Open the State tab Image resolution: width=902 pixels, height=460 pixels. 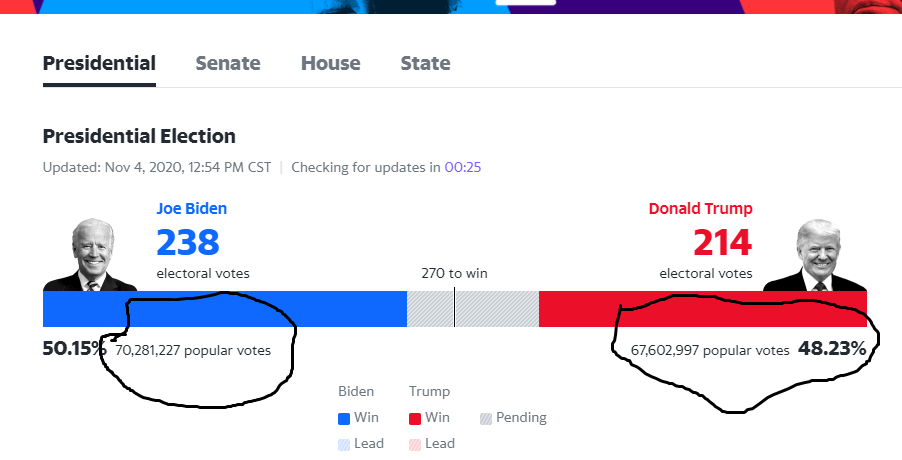[425, 64]
